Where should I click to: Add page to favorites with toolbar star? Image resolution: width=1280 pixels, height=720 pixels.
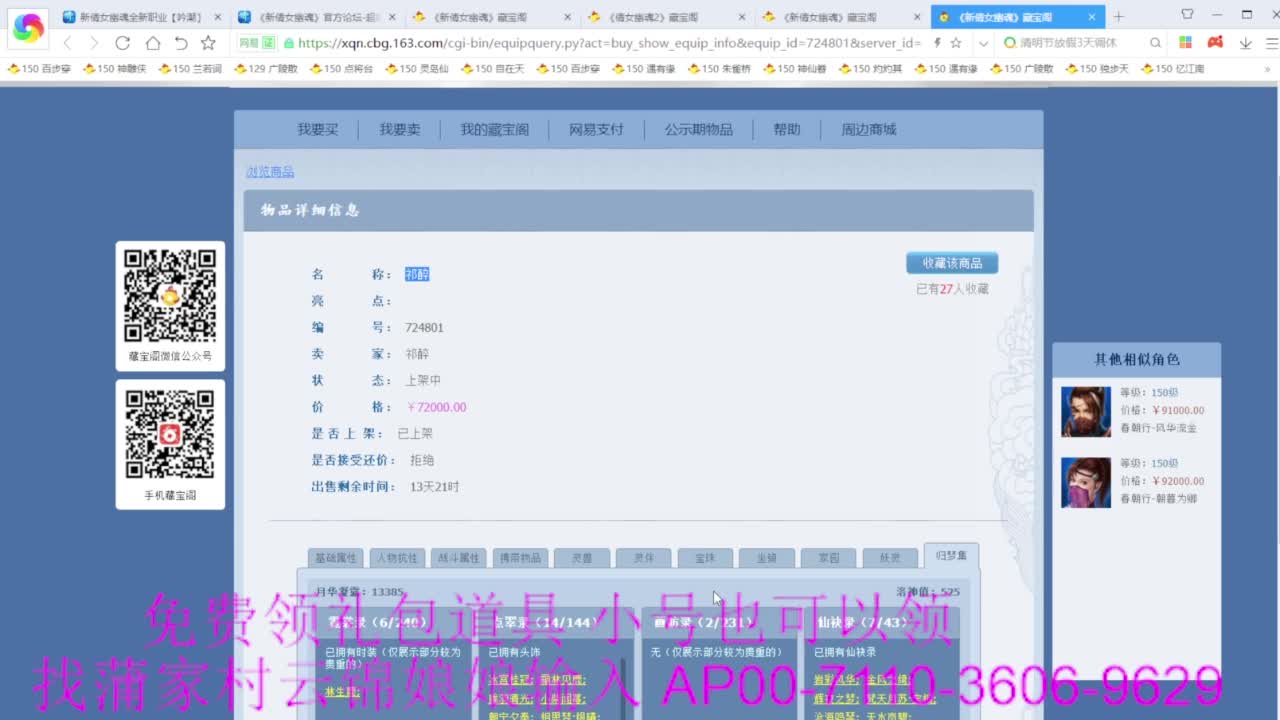208,43
